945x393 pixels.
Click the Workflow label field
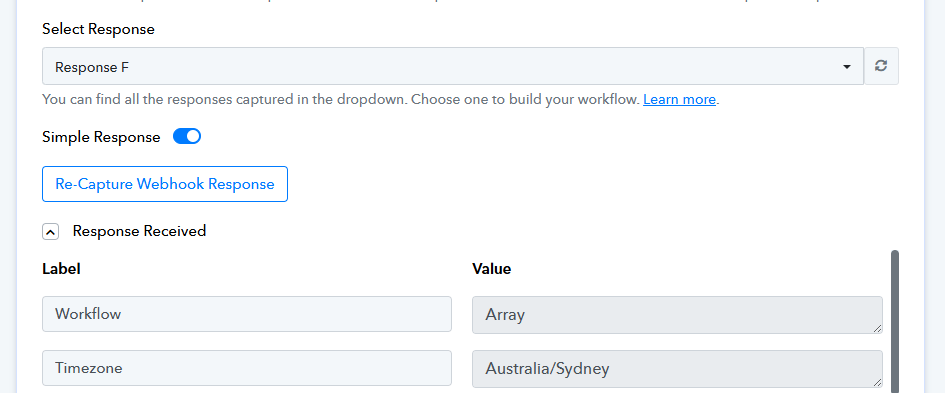pos(247,313)
